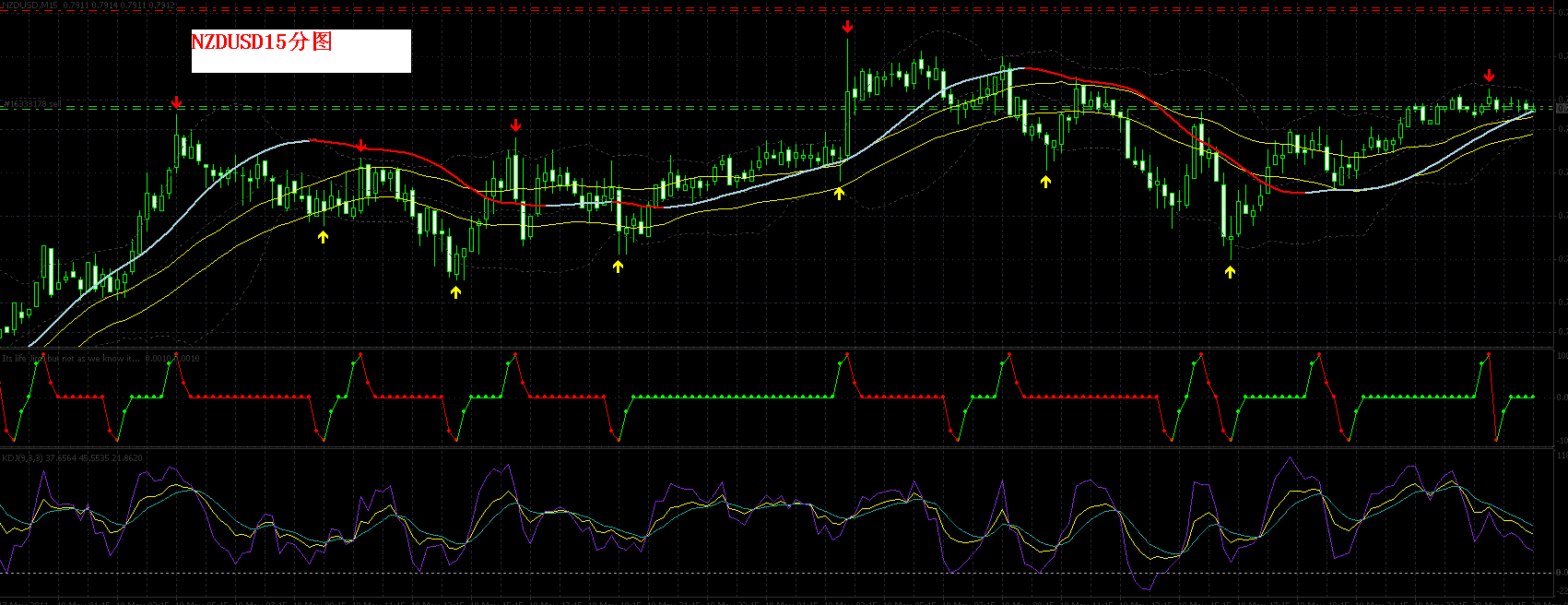
Task: Click the red arrow above the tallest wick
Action: 847,28
